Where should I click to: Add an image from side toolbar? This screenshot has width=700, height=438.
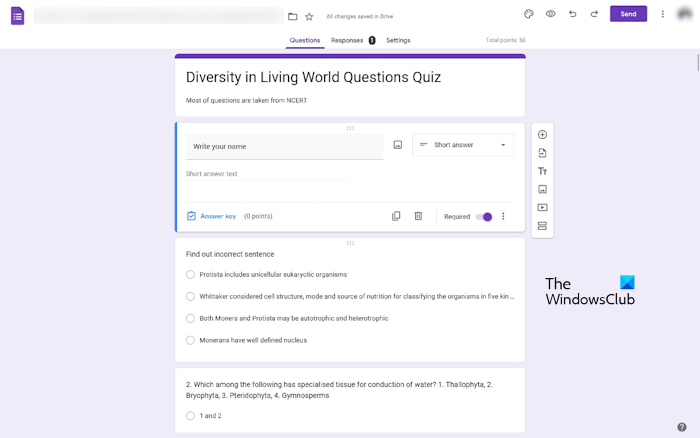point(542,189)
